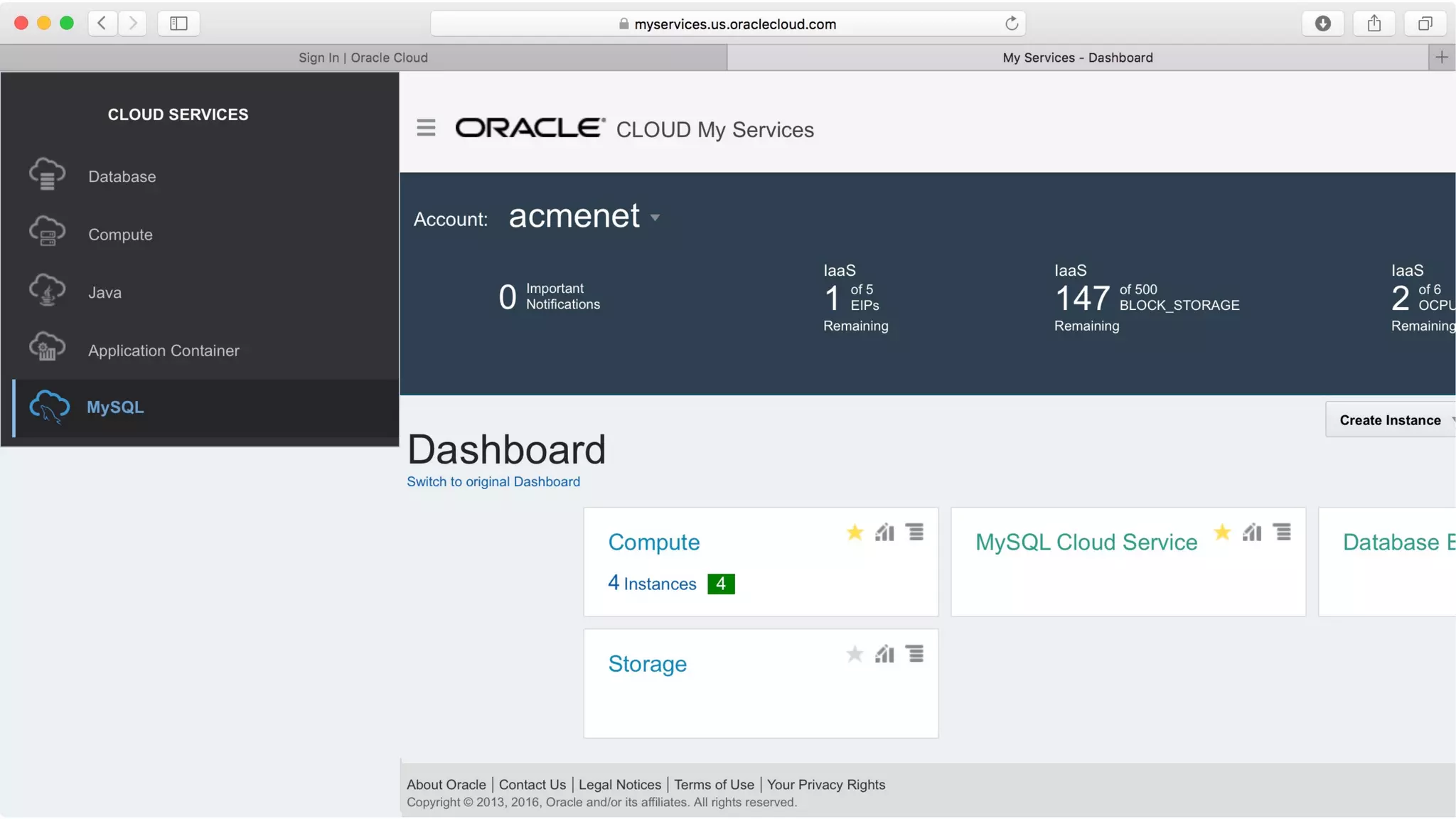Screen dimensions: 1456x819
Task: Open the 4 Instances link in Compute
Action: [652, 584]
